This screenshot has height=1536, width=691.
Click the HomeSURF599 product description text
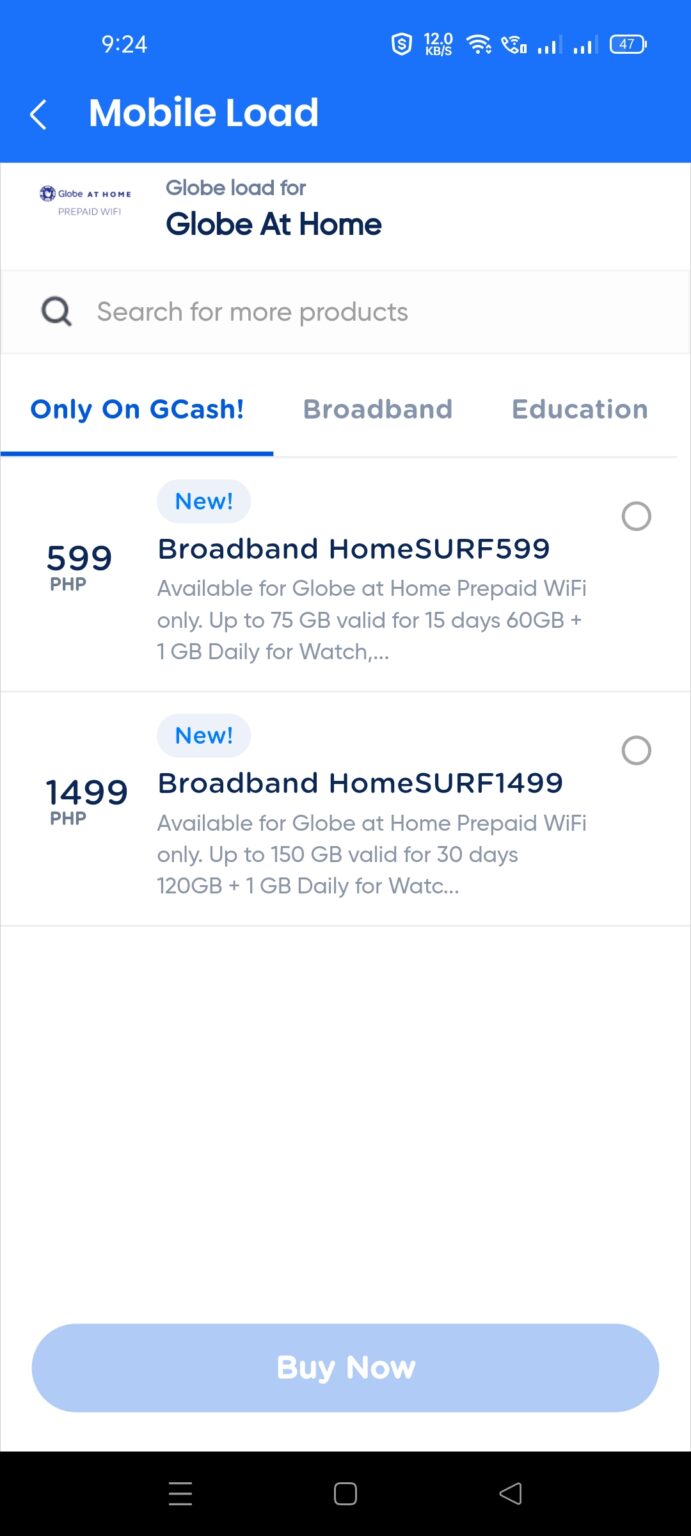tap(370, 620)
